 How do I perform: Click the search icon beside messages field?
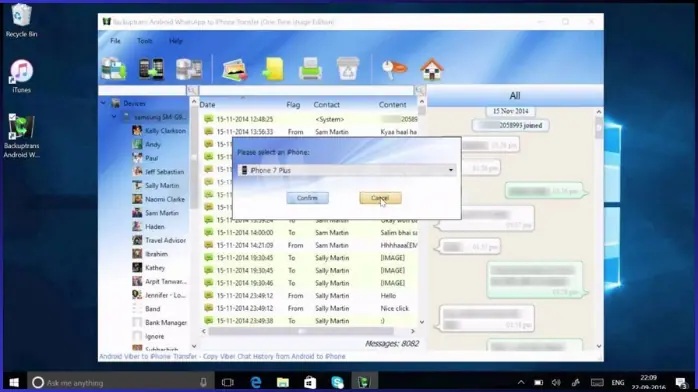coord(419,90)
